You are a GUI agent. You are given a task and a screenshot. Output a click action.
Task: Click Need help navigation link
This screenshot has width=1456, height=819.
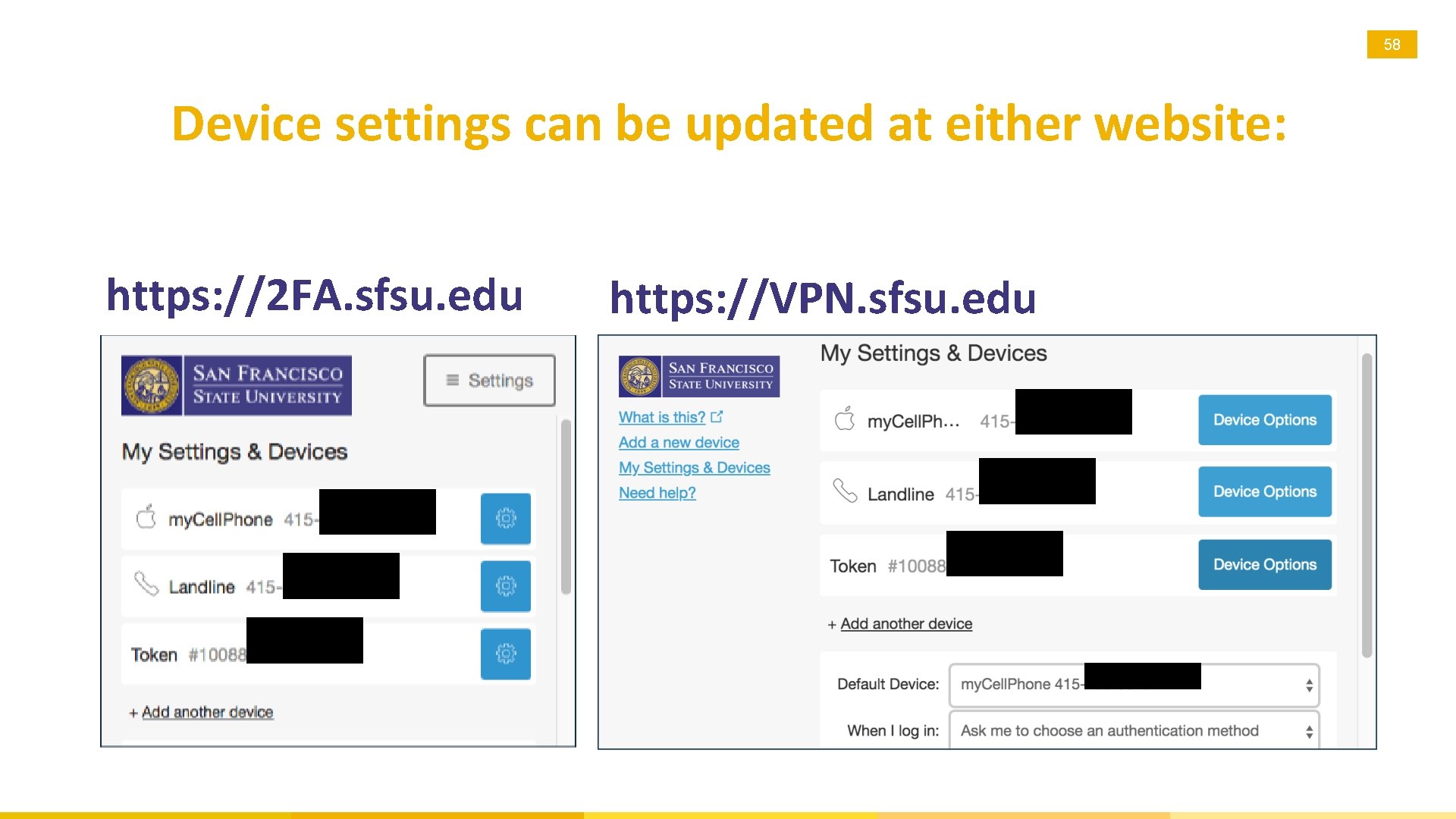(656, 492)
